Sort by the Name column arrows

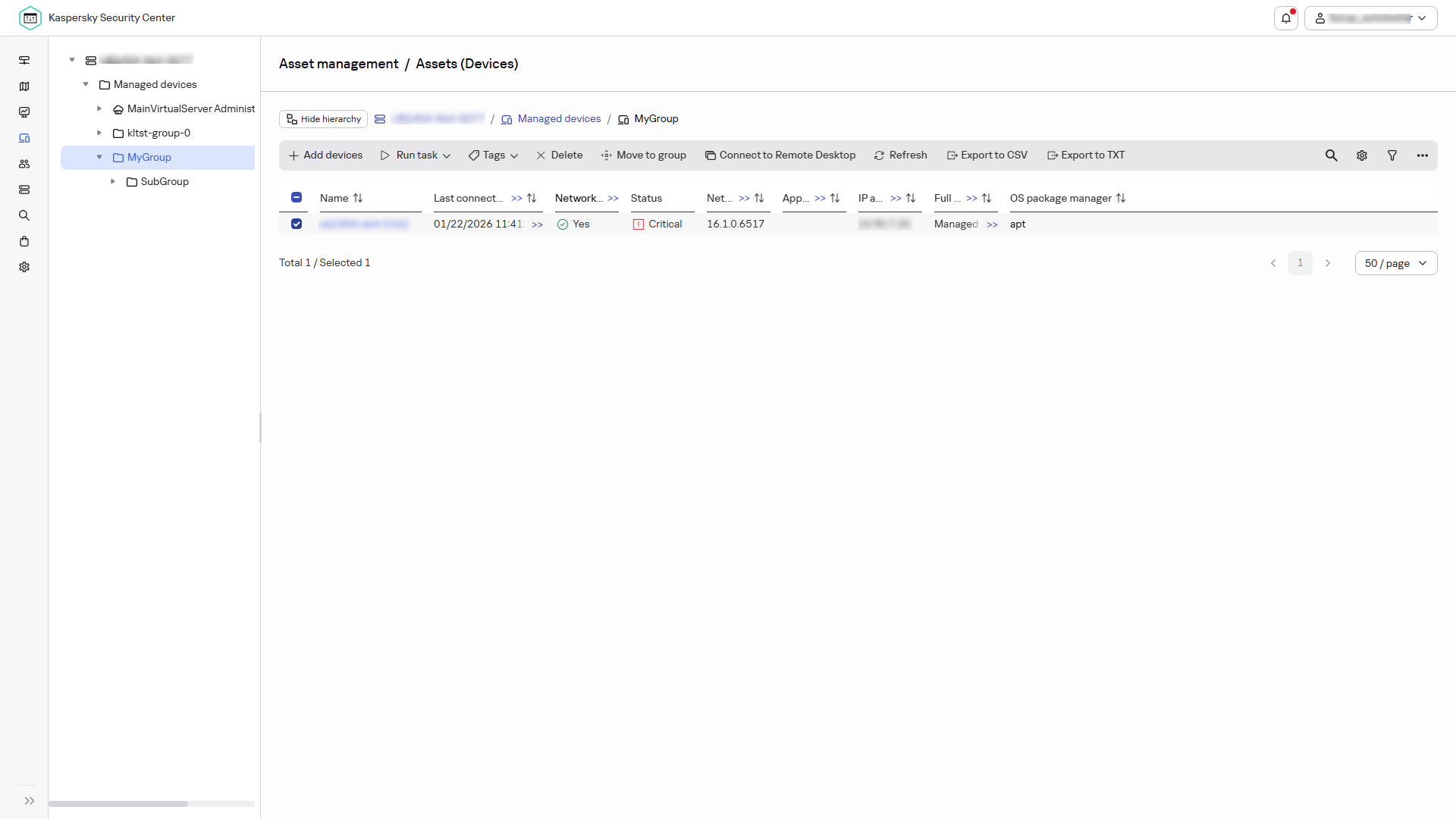coord(358,198)
